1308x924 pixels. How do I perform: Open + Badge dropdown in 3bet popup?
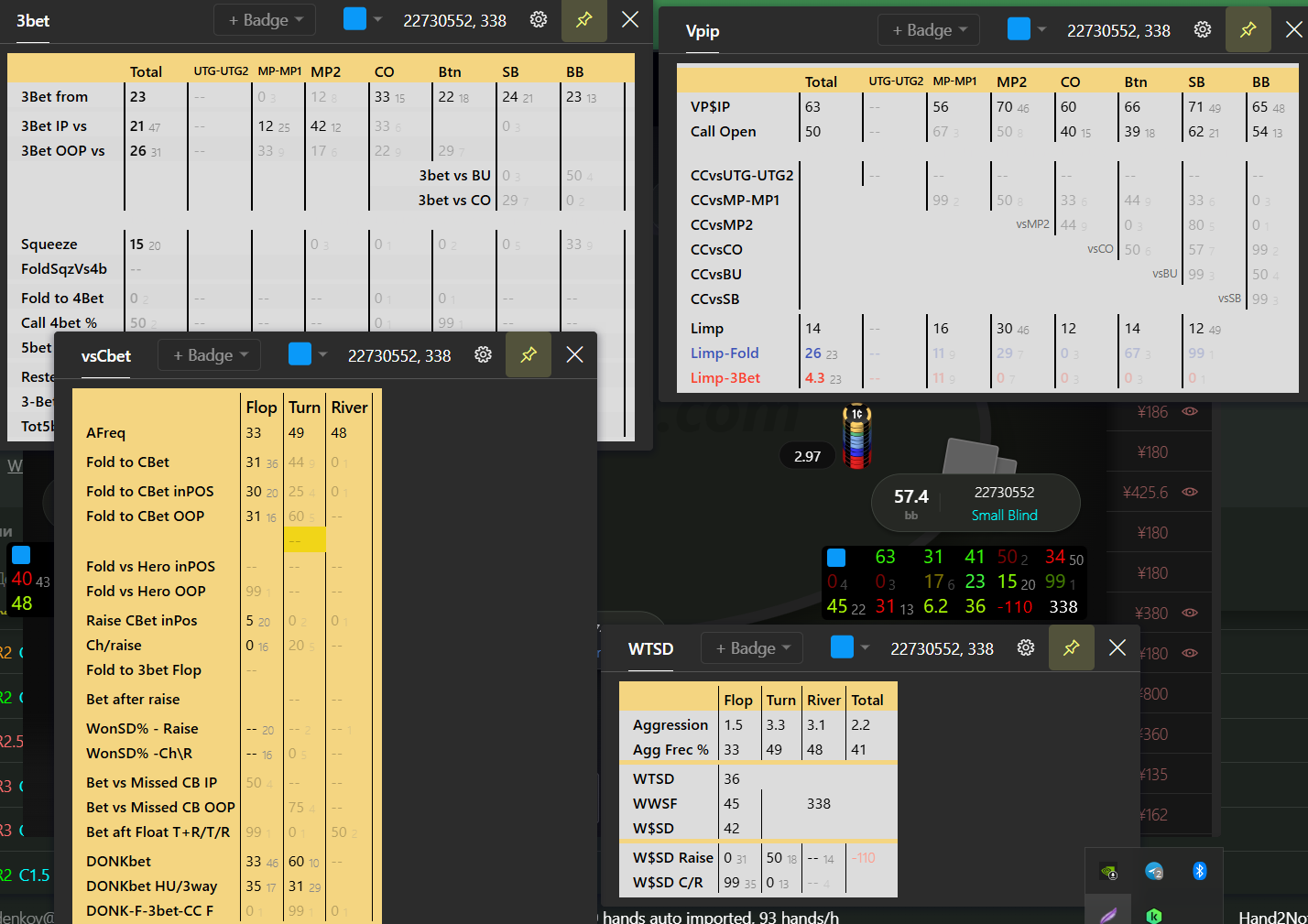[x=265, y=20]
